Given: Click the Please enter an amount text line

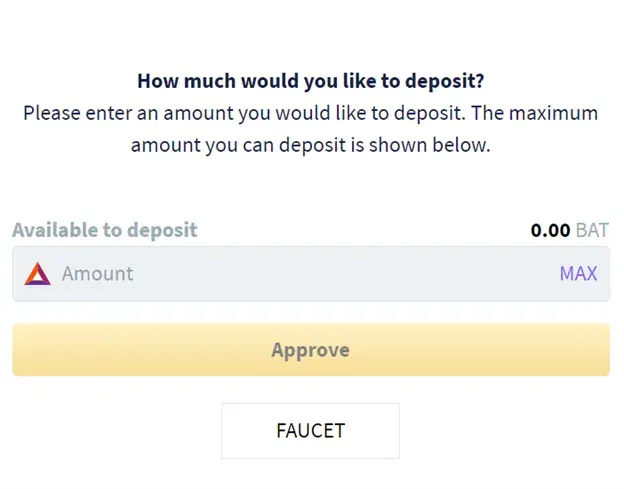Looking at the screenshot, I should [311, 113].
